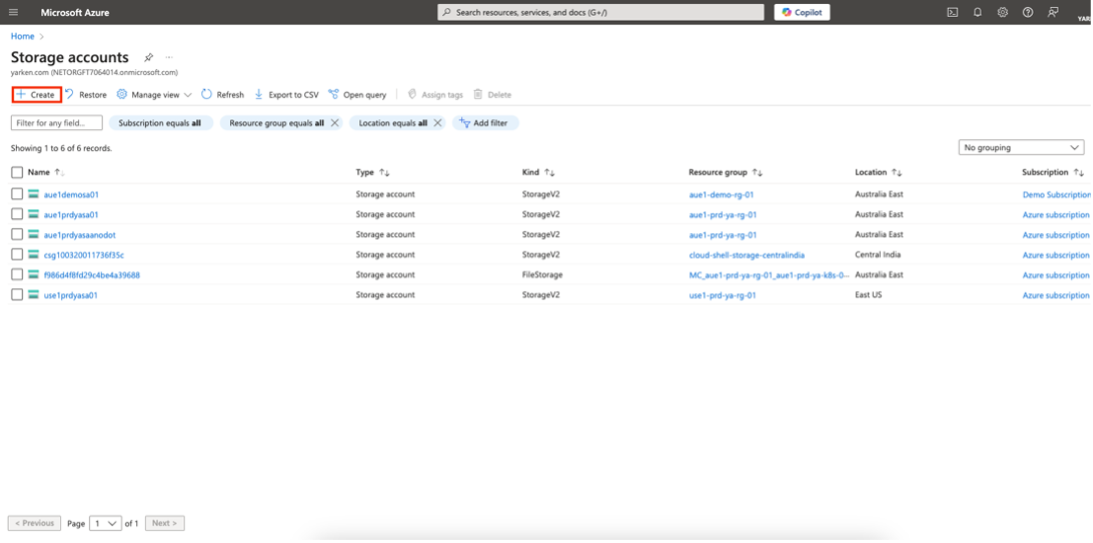Open storage account f986d4f8fd29c4be4a39688
Image resolution: width=1093 pixels, height=543 pixels.
[91, 275]
